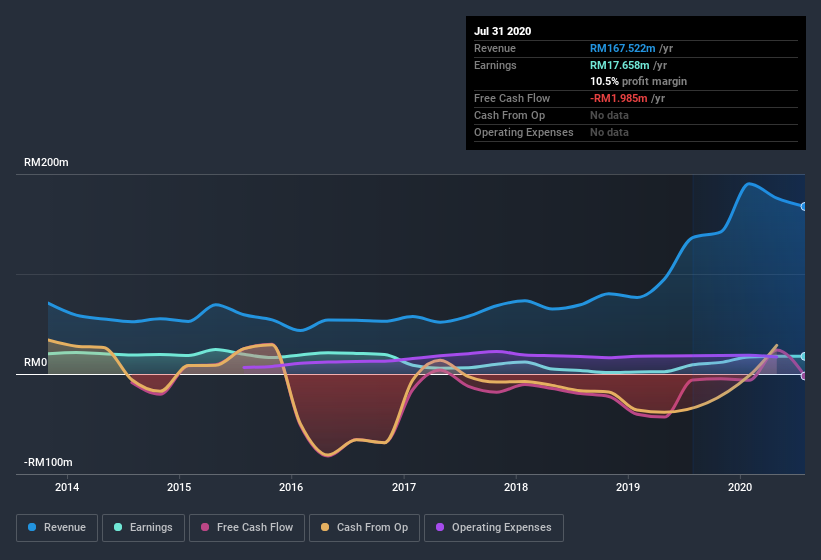
Task: Click the RM17.658m earnings value
Action: click(619, 65)
